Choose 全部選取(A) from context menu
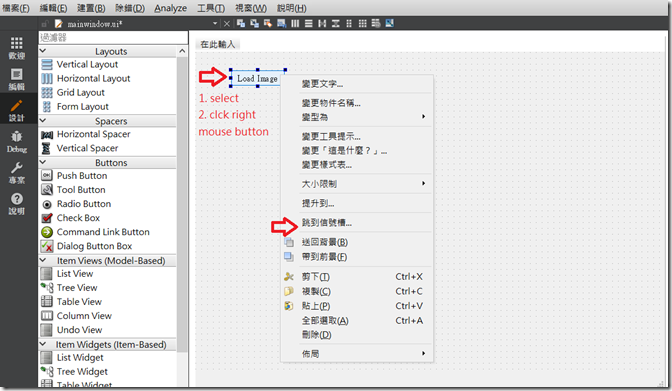 click(357, 320)
